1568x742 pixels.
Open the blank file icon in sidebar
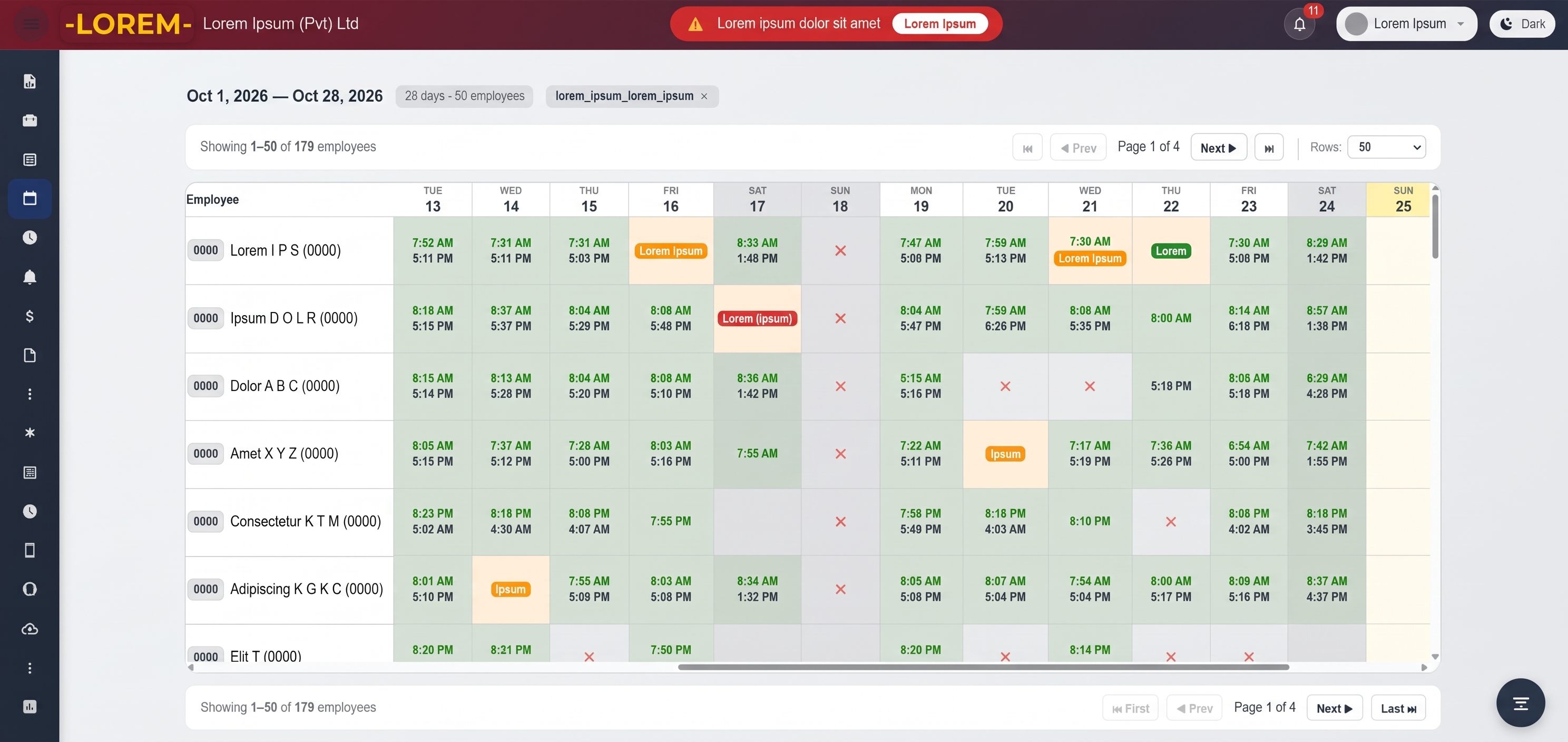29,355
